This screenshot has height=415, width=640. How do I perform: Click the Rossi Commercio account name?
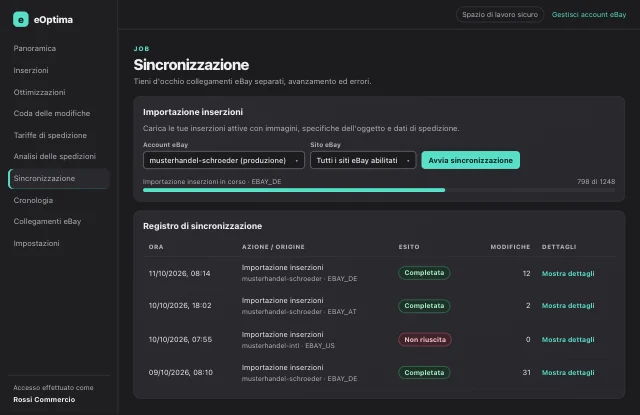pos(44,399)
